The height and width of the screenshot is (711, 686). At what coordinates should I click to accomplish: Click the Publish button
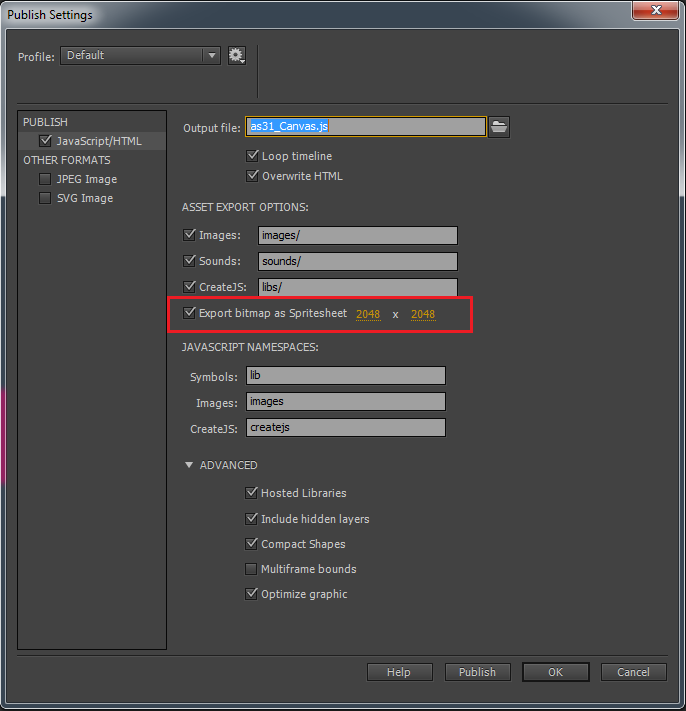point(477,672)
